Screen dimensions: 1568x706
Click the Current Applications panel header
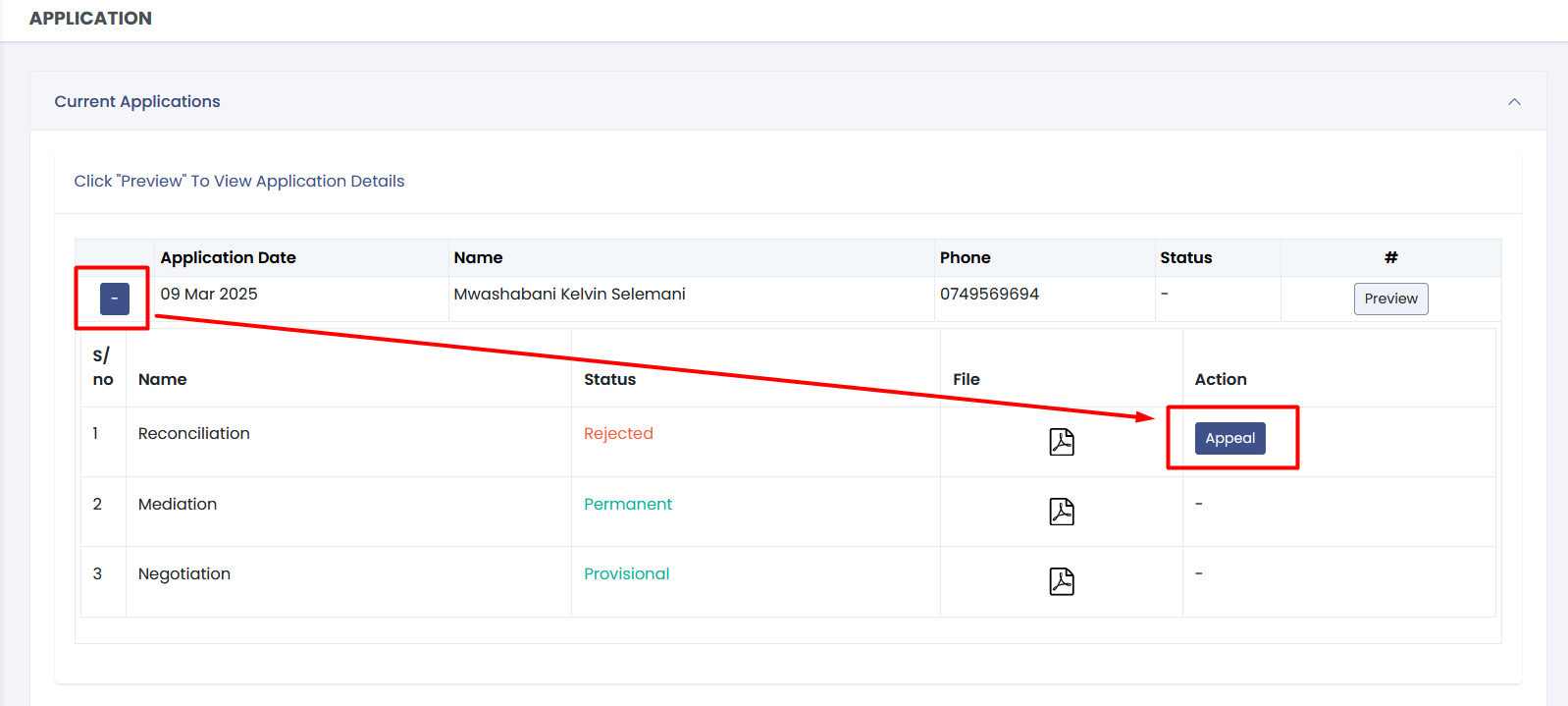[x=137, y=102]
